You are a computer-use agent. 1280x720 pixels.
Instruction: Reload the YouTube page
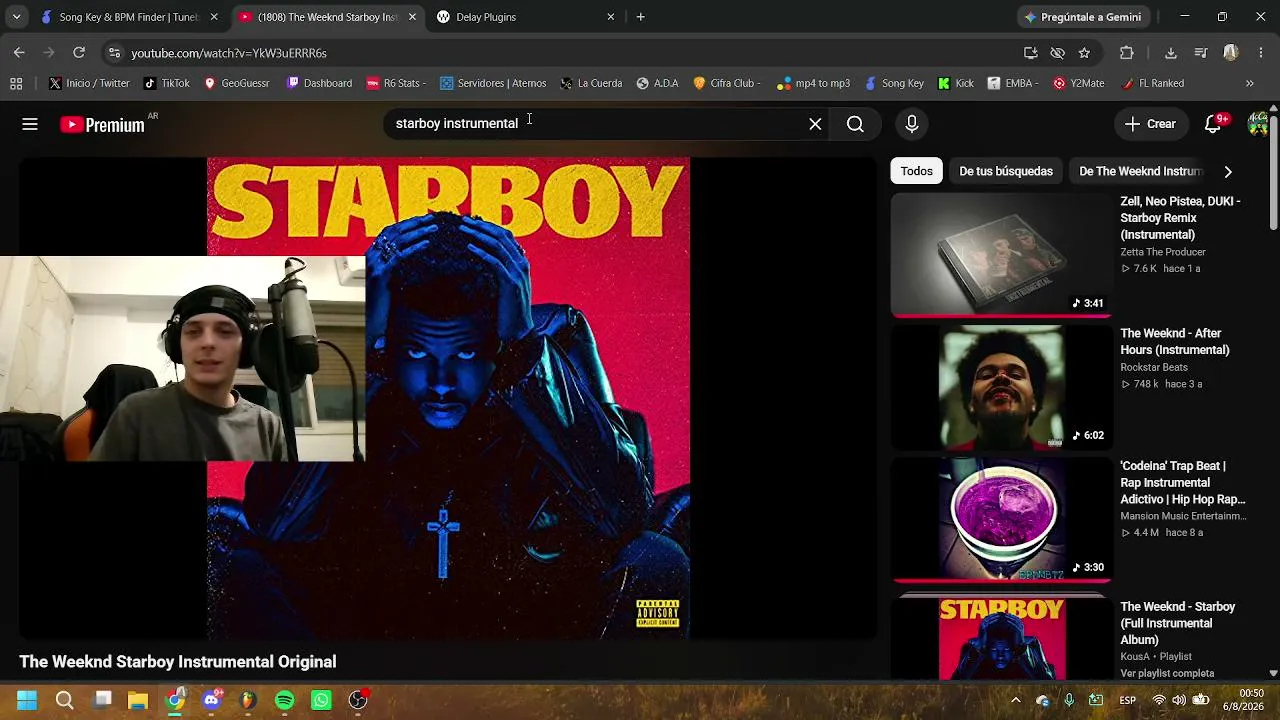click(x=79, y=53)
